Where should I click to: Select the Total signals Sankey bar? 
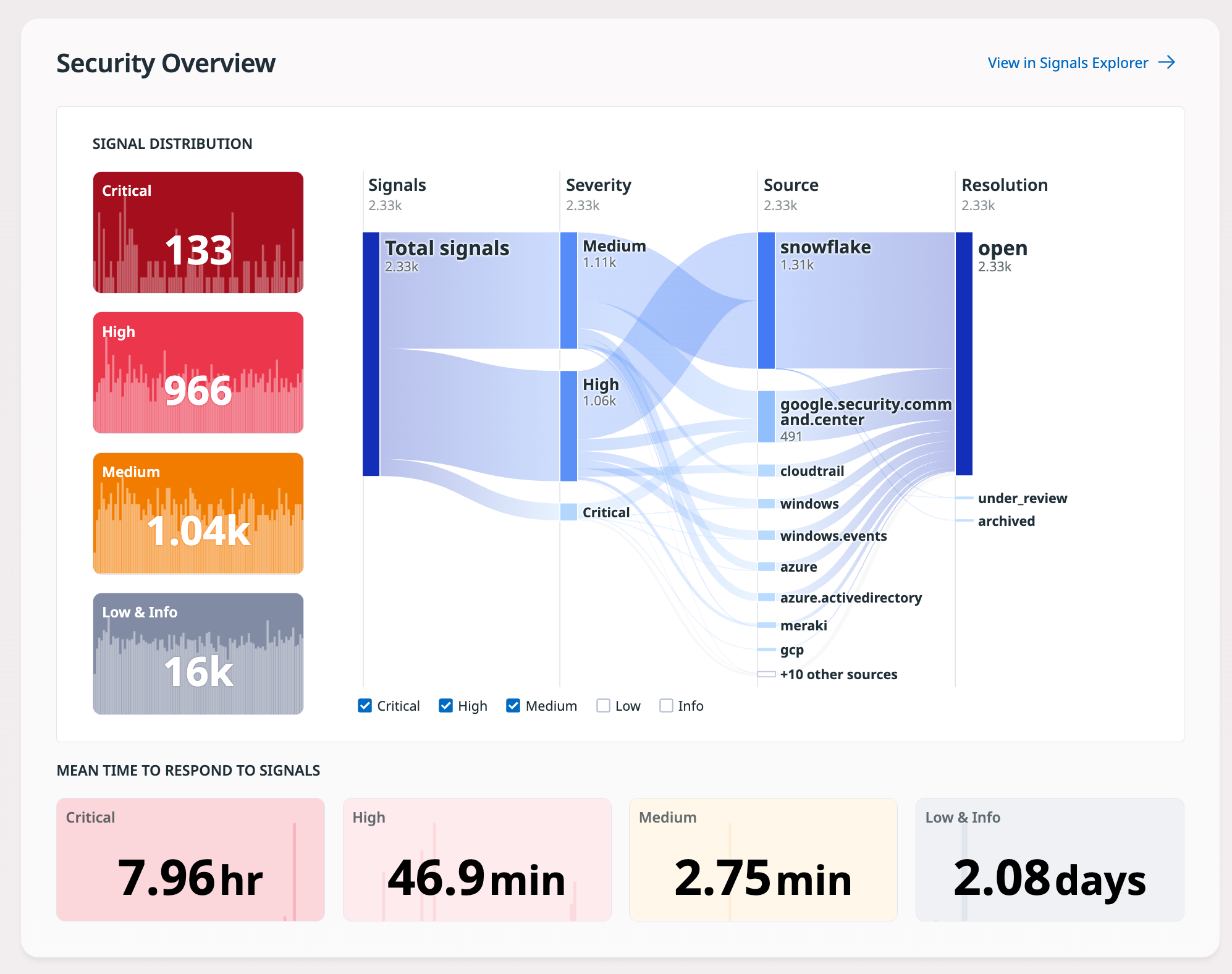coord(371,354)
